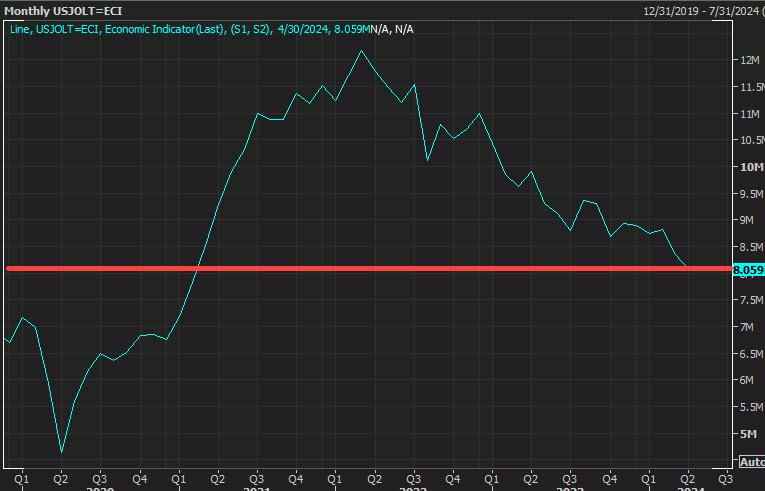The image size is (765, 491).
Task: Select the 7M price axis label
Action: point(748,327)
